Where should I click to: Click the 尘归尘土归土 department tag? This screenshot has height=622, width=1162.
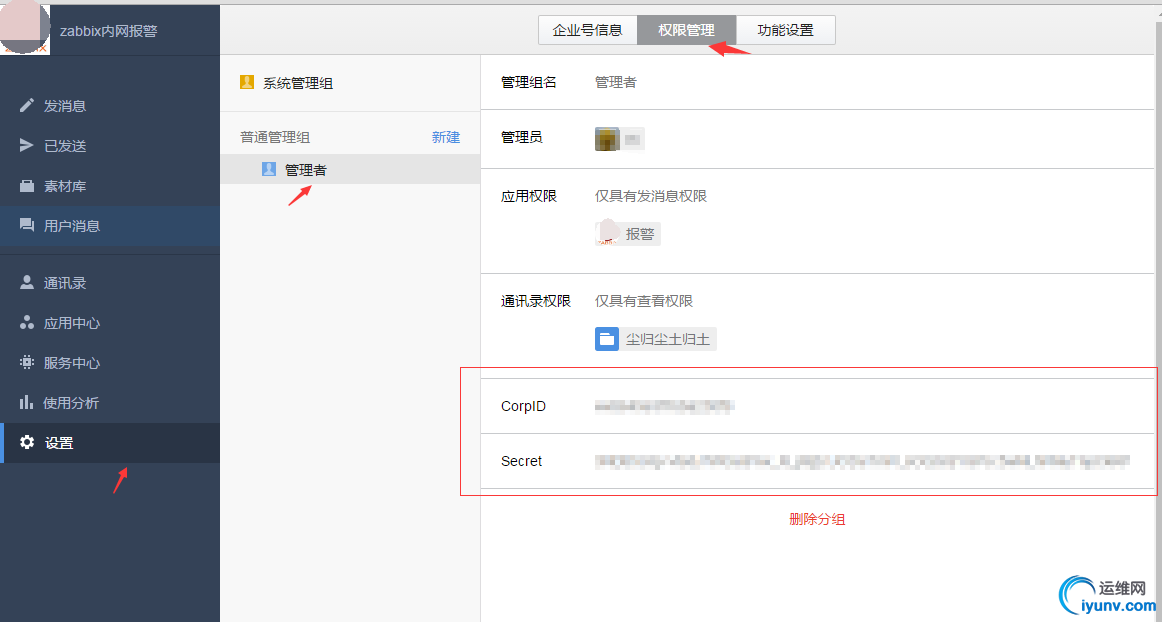656,340
